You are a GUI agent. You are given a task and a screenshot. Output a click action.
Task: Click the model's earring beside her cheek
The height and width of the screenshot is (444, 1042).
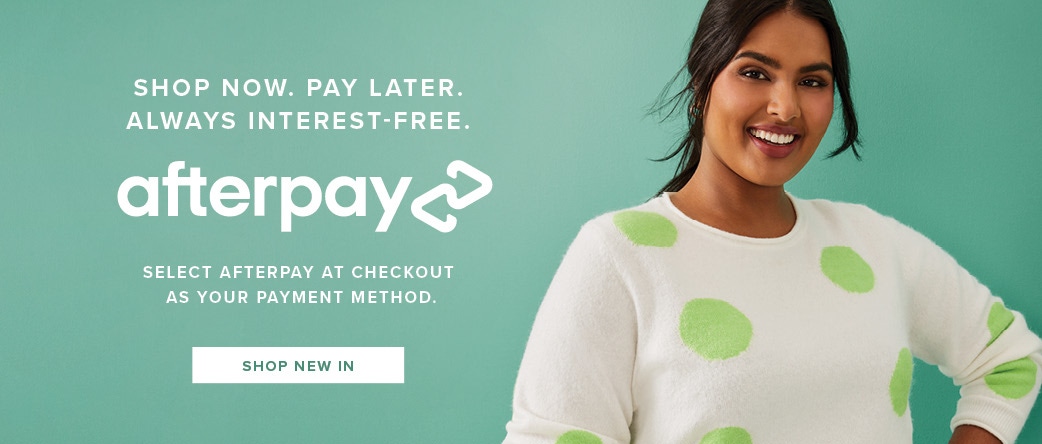tap(695, 110)
